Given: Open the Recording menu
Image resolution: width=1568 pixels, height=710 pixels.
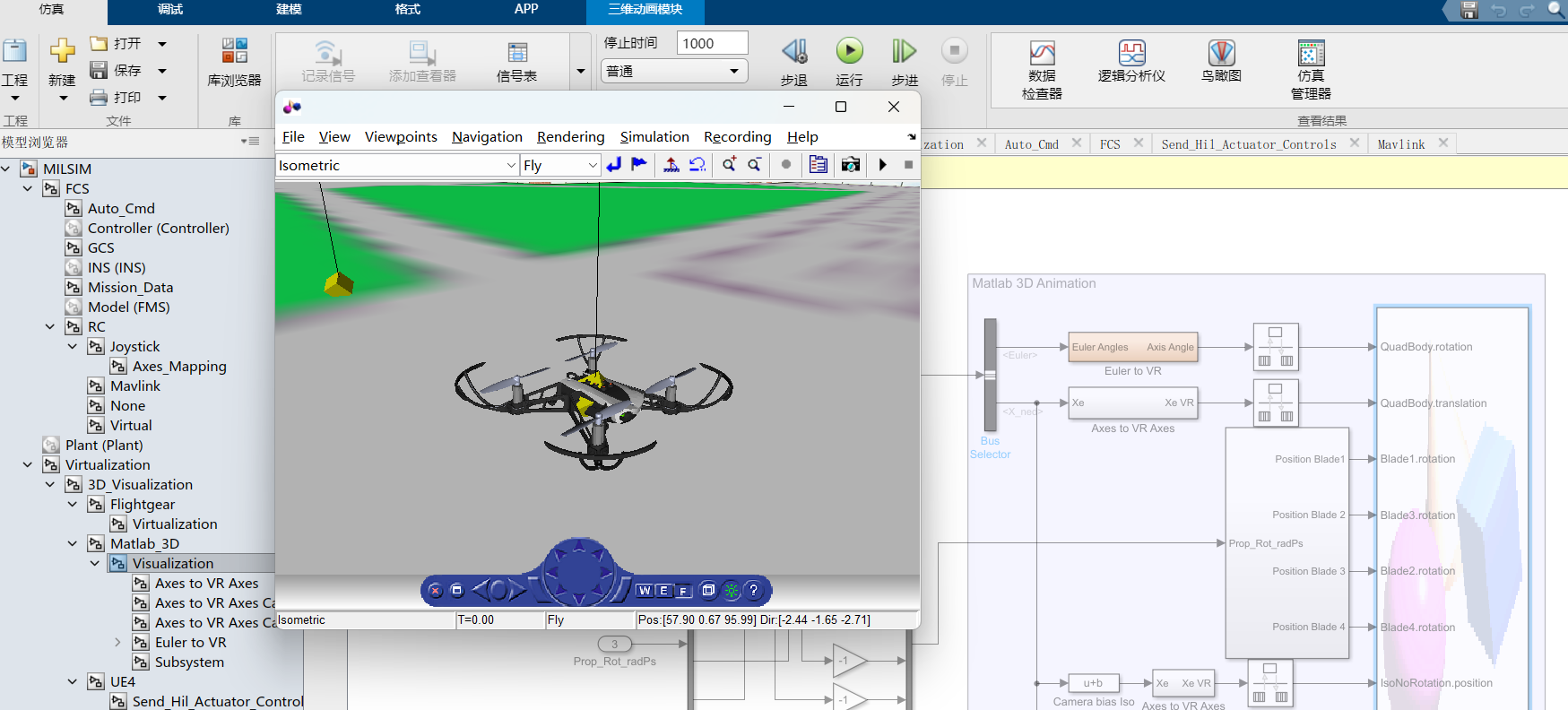Looking at the screenshot, I should click(x=737, y=136).
